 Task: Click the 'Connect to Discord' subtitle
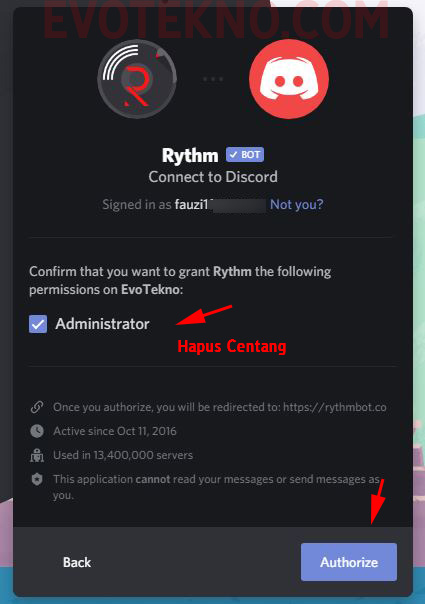213,177
